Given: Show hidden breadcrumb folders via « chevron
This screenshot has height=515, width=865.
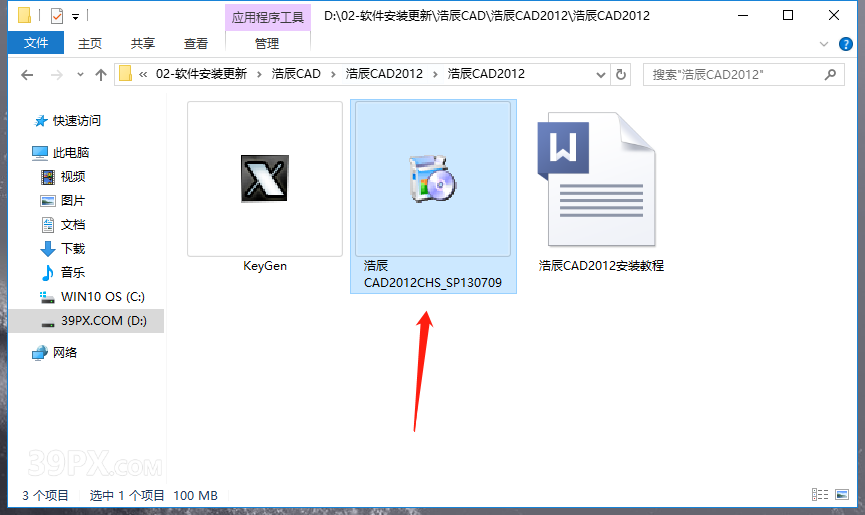Looking at the screenshot, I should [x=143, y=74].
